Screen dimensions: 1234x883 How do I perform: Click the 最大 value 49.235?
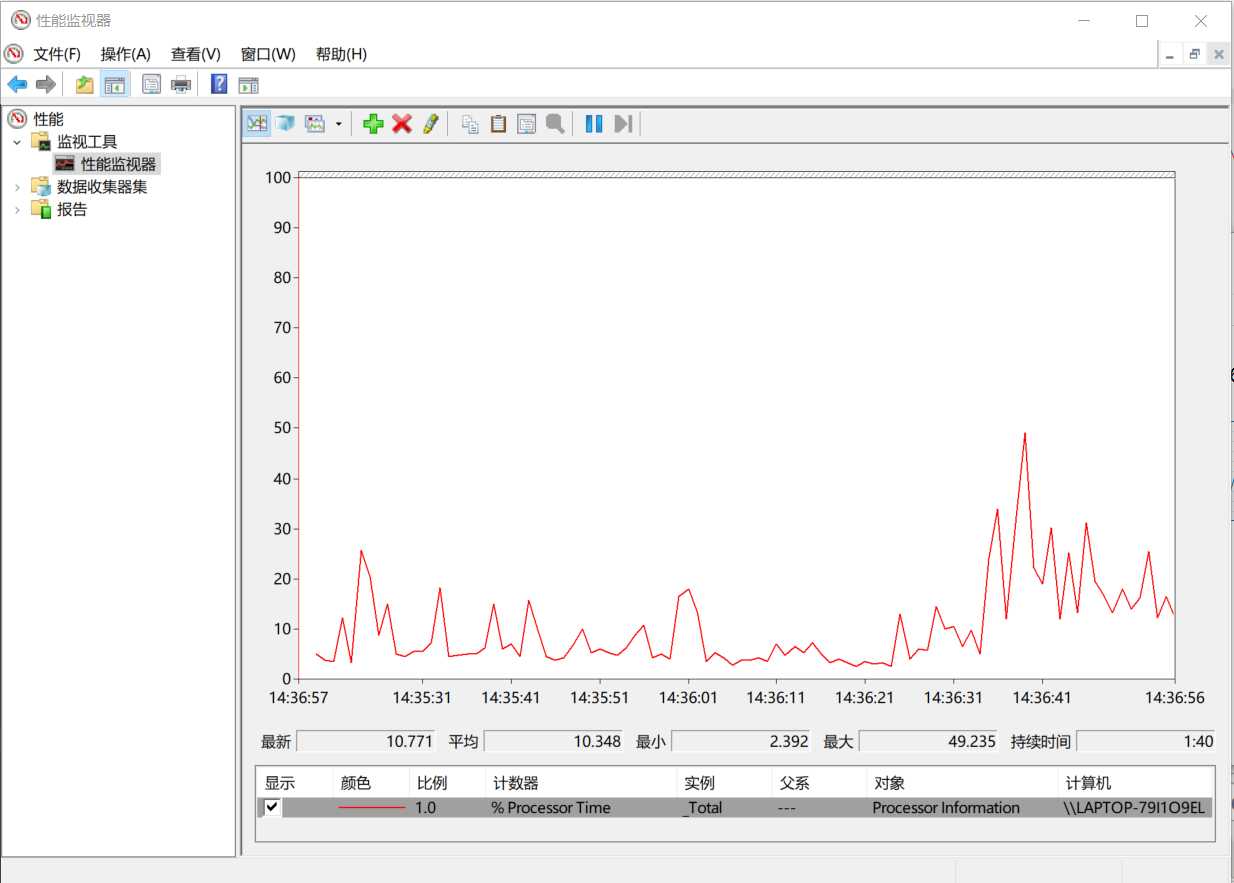[x=928, y=741]
